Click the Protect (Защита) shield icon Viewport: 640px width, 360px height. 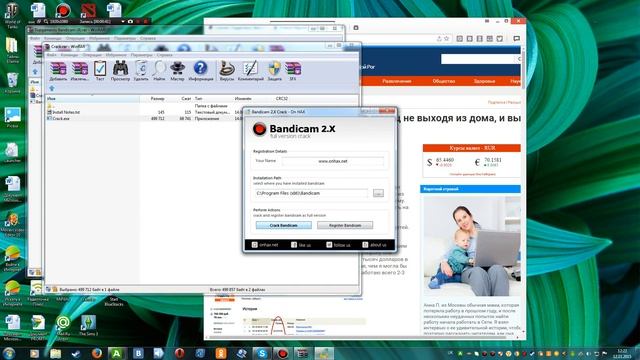click(x=275, y=71)
